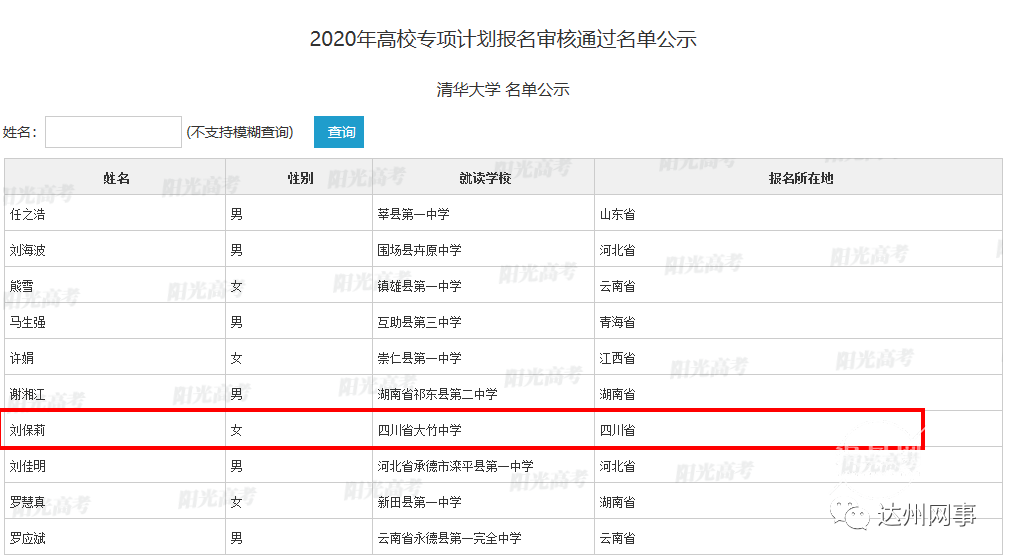Click 青海省 in 马生强's row

click(x=618, y=322)
